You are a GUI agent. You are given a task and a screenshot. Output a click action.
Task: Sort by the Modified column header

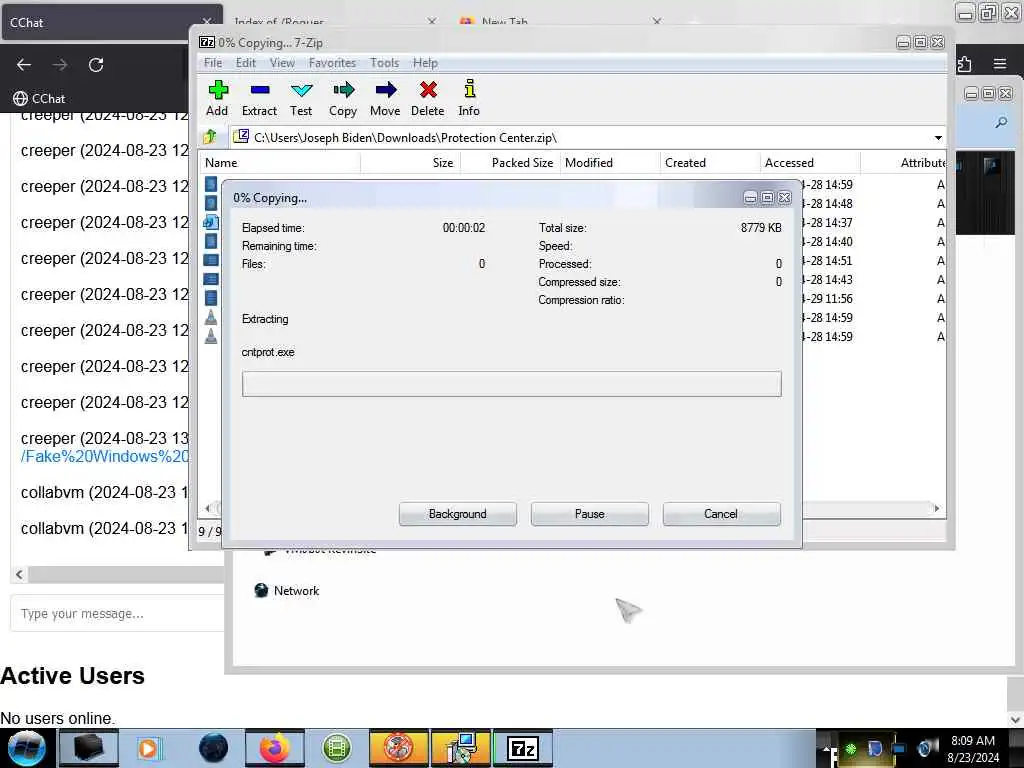point(611,163)
